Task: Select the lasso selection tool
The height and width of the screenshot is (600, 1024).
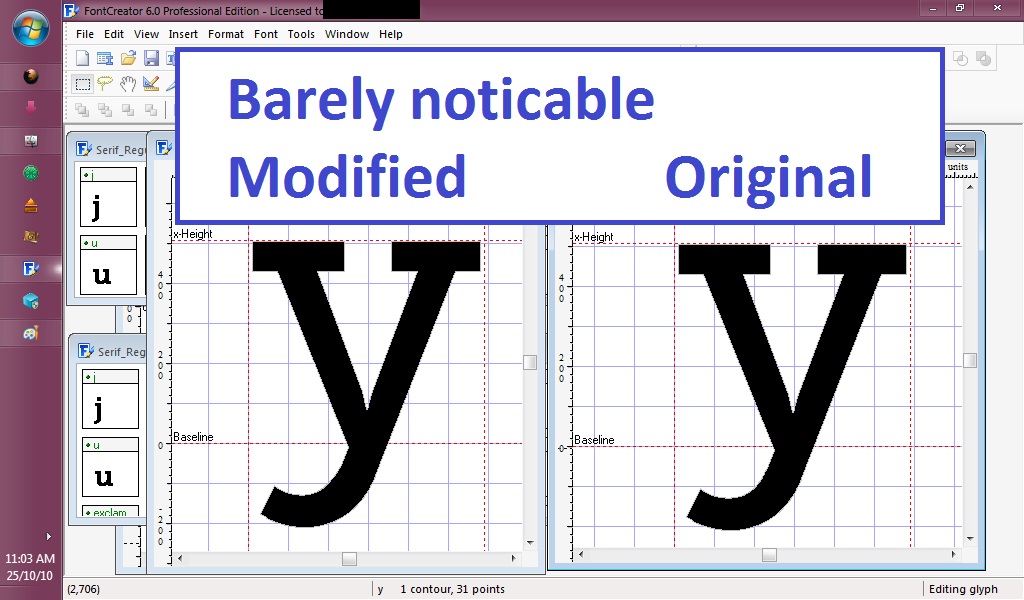Action: (104, 83)
